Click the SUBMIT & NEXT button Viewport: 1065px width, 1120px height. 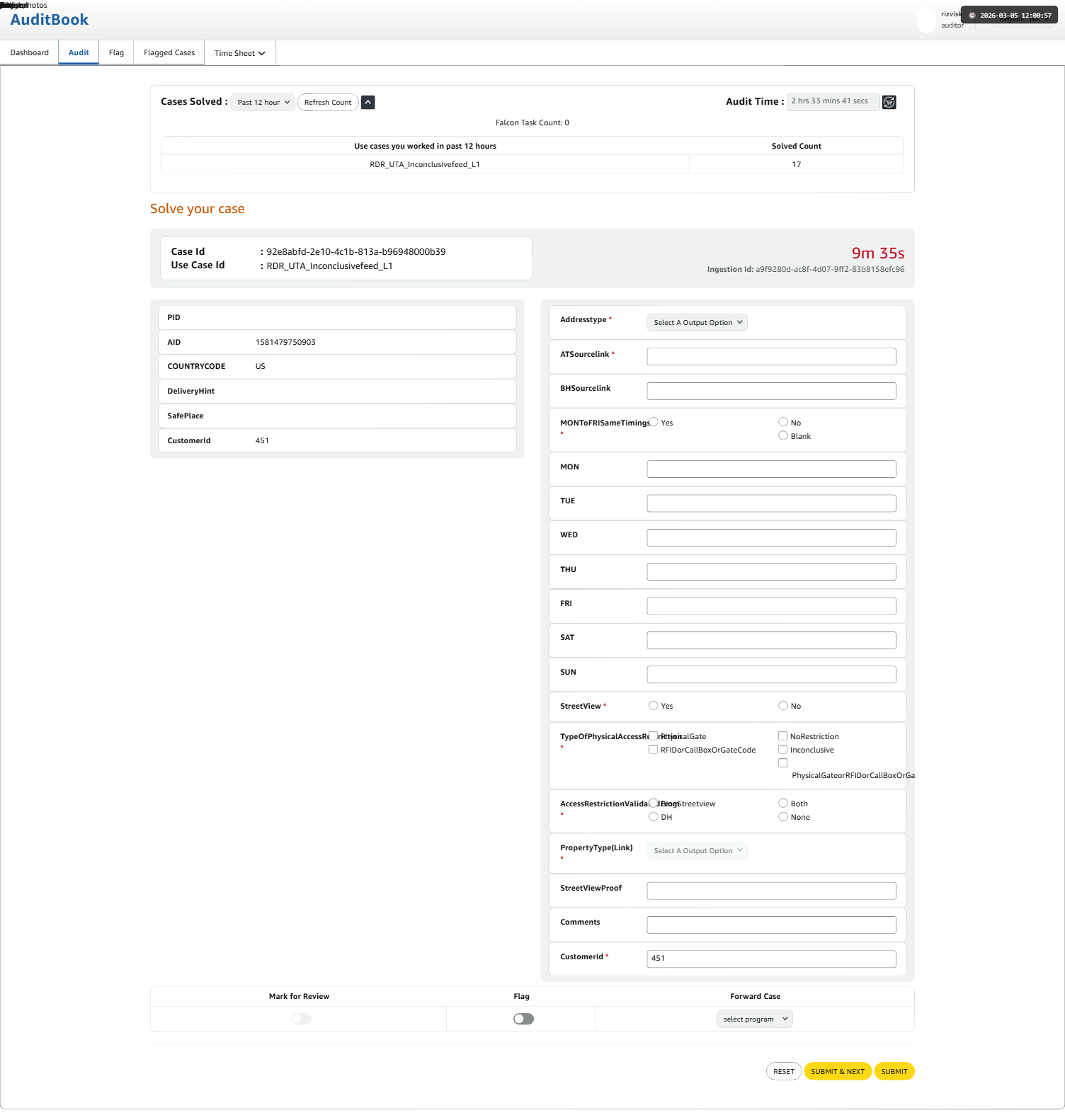(838, 1072)
